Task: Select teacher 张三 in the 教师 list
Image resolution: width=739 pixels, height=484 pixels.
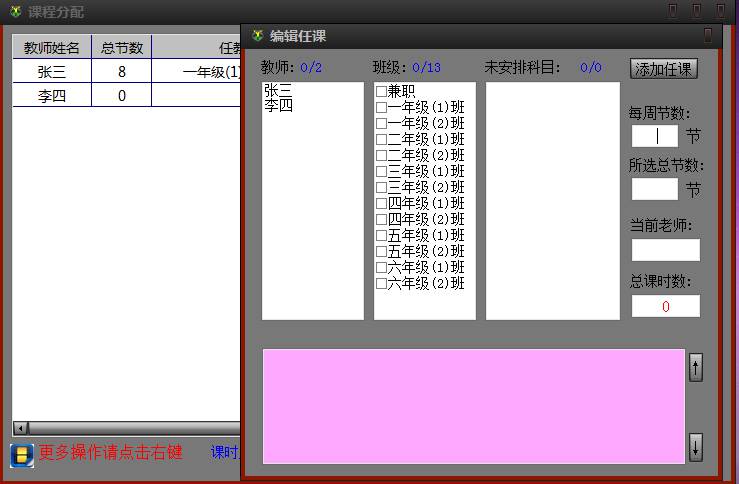Action: click(278, 90)
